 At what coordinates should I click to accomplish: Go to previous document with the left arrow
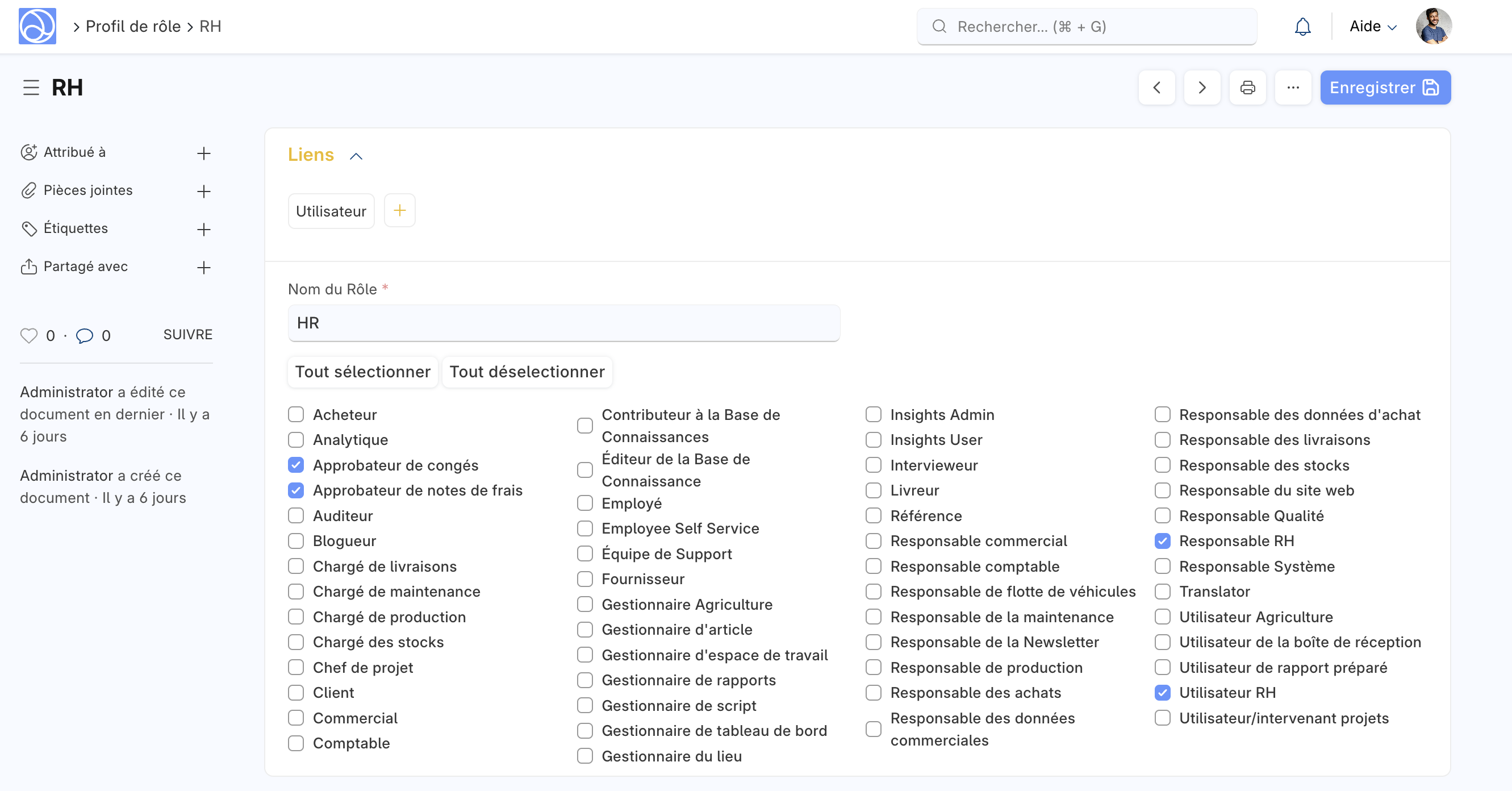coord(1156,87)
